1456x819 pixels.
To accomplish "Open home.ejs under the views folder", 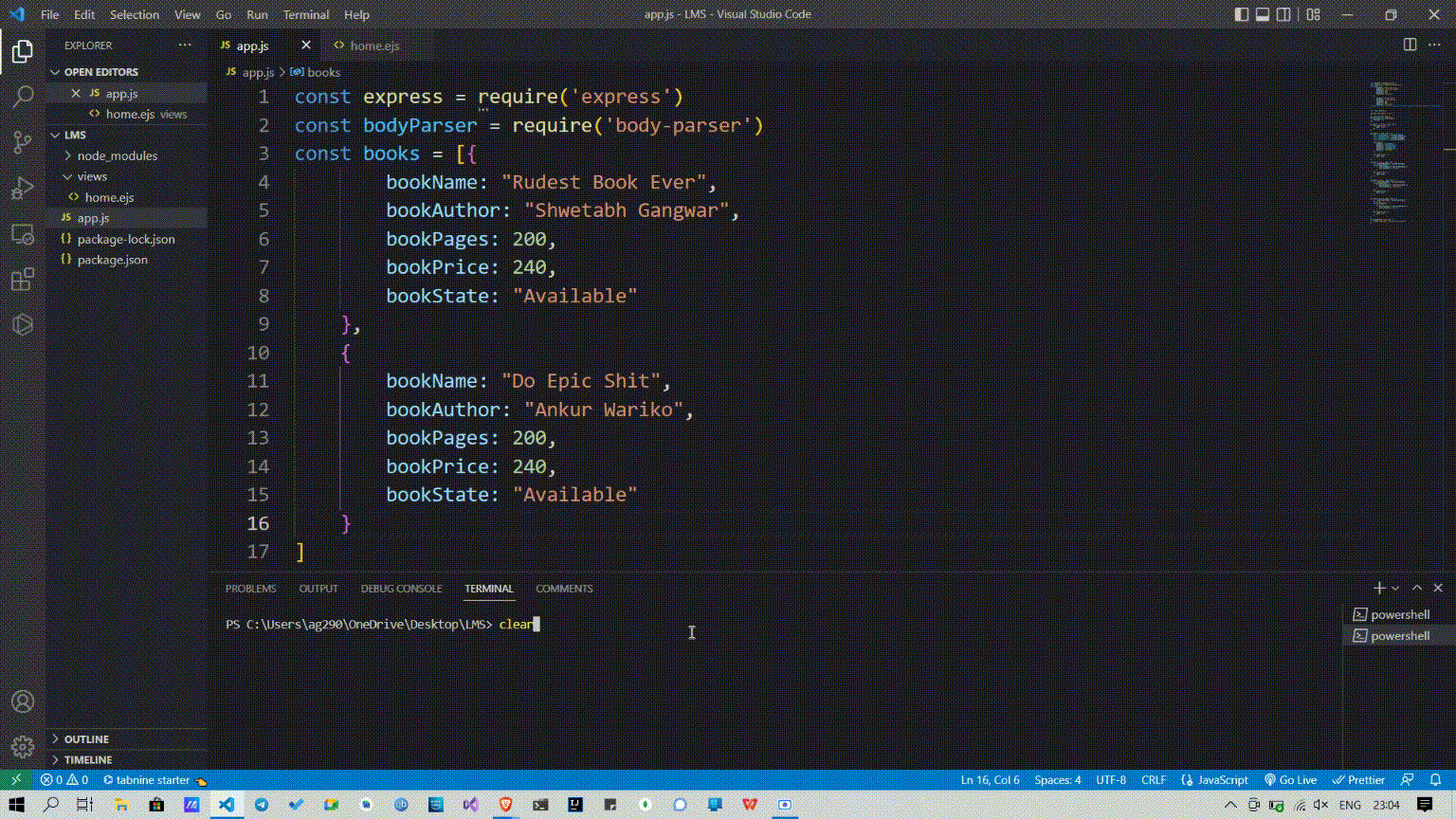I will (126, 197).
